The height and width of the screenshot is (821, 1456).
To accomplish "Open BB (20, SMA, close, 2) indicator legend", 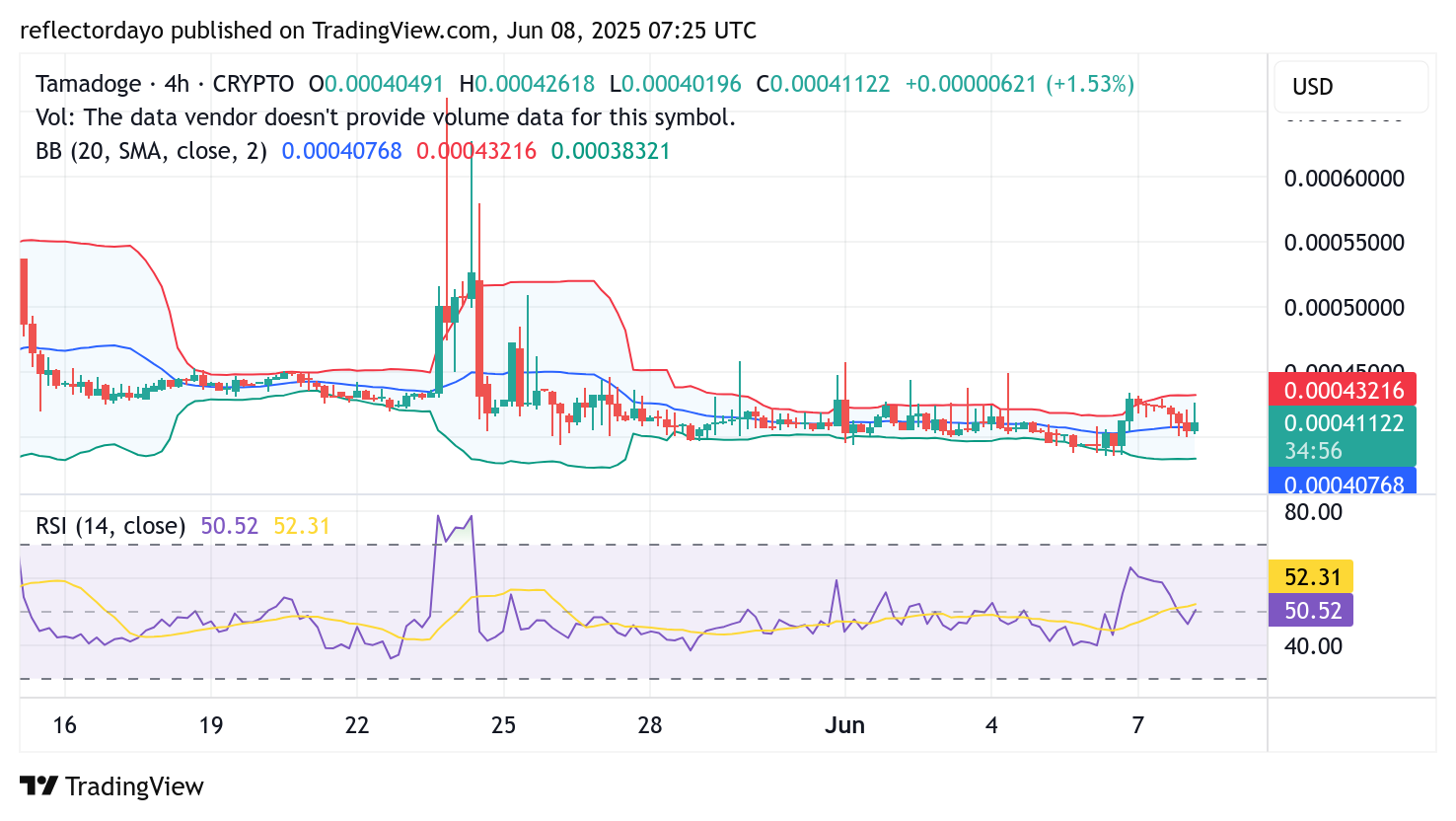I will pyautogui.click(x=152, y=151).
